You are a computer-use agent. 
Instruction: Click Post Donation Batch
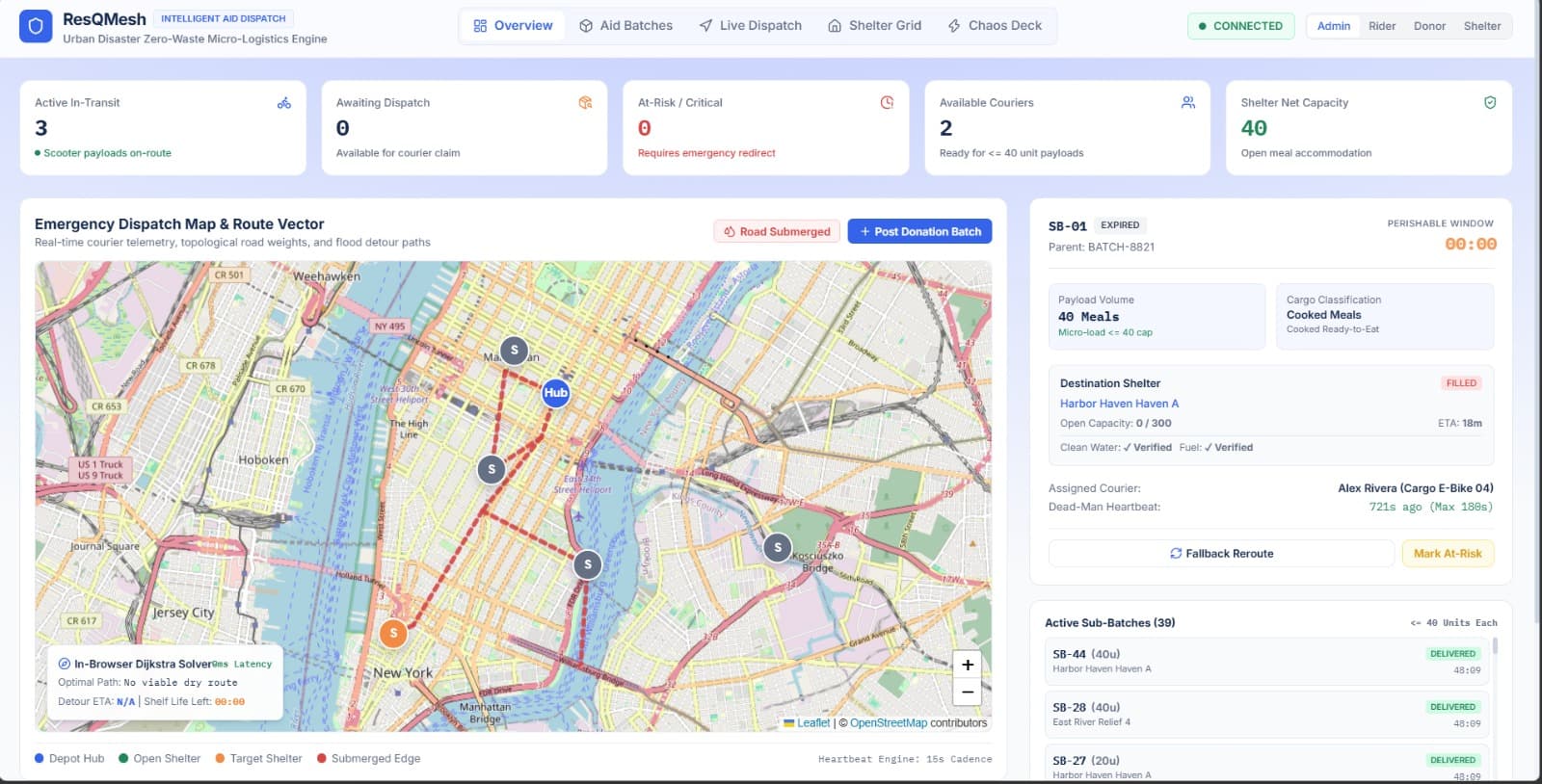click(919, 232)
